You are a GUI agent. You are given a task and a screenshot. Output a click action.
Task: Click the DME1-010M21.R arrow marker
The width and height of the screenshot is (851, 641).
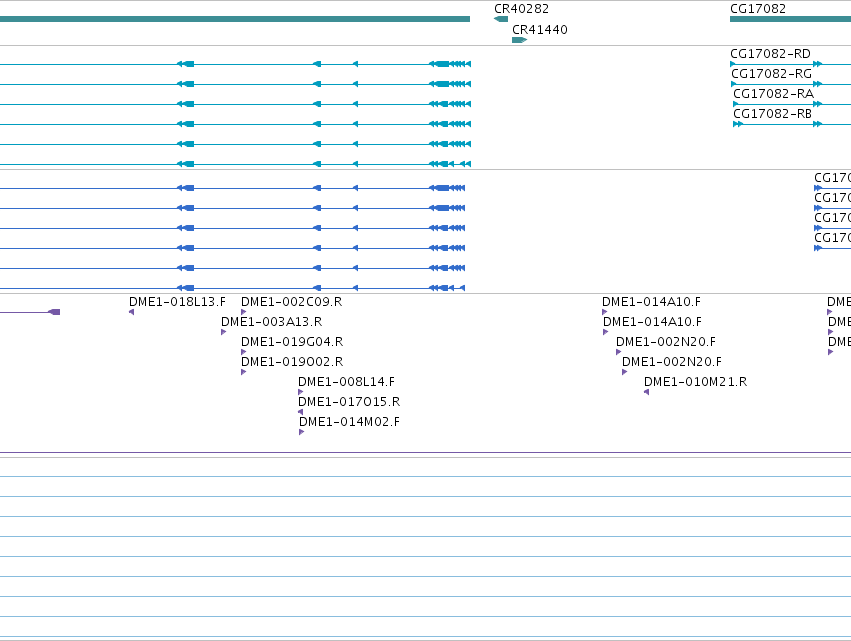646,392
